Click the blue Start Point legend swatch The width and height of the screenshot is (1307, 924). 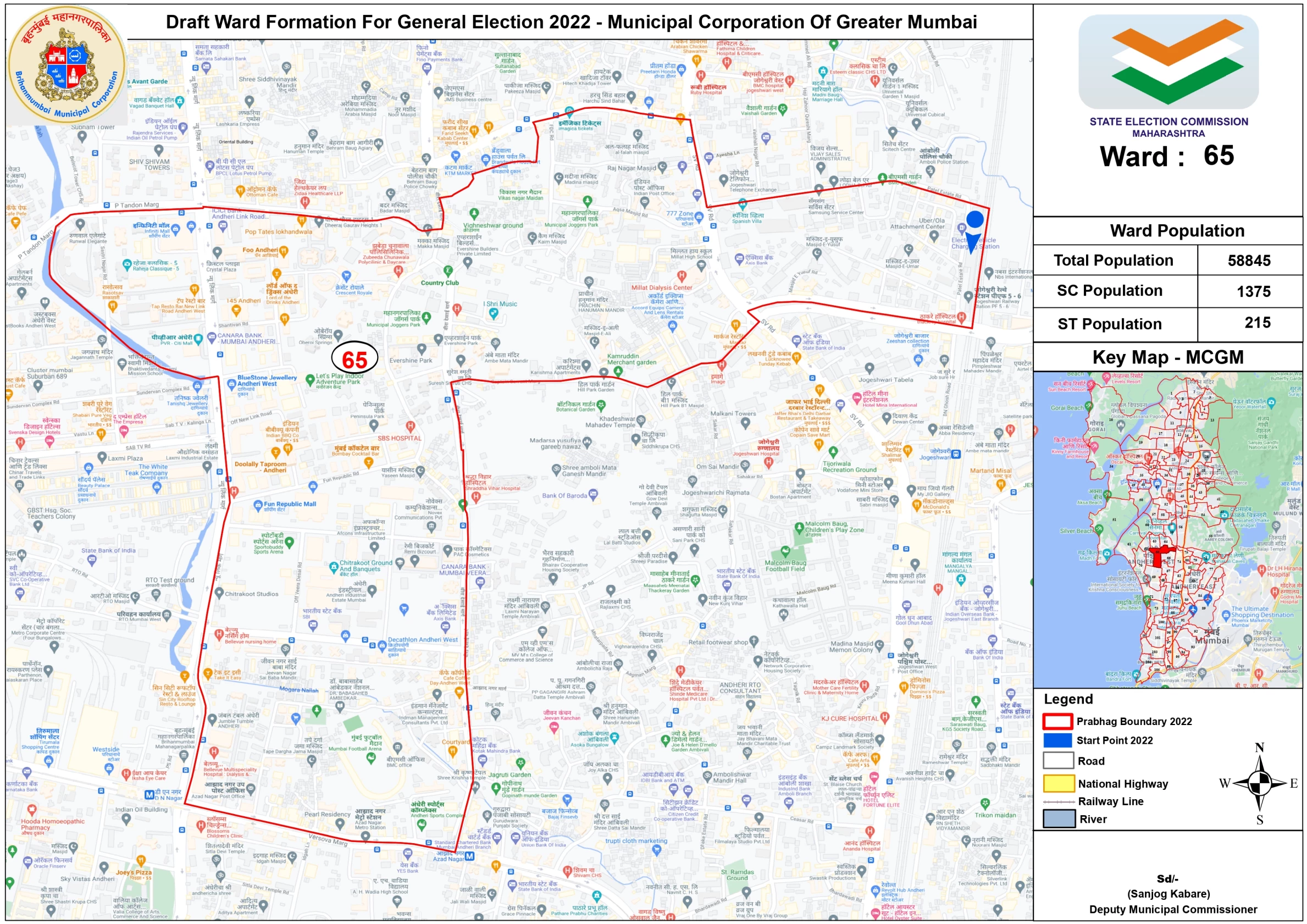point(1057,740)
